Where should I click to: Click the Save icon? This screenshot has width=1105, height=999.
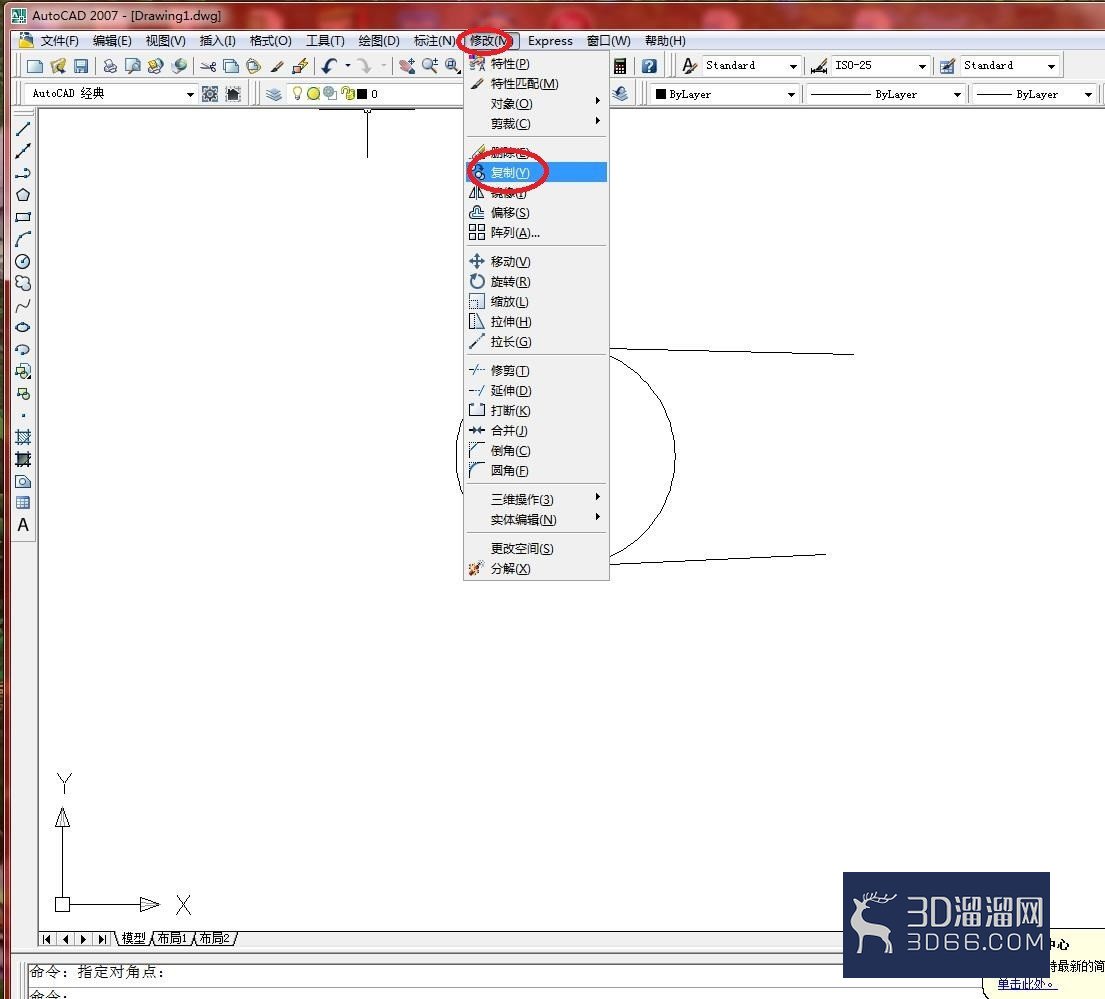click(x=81, y=66)
